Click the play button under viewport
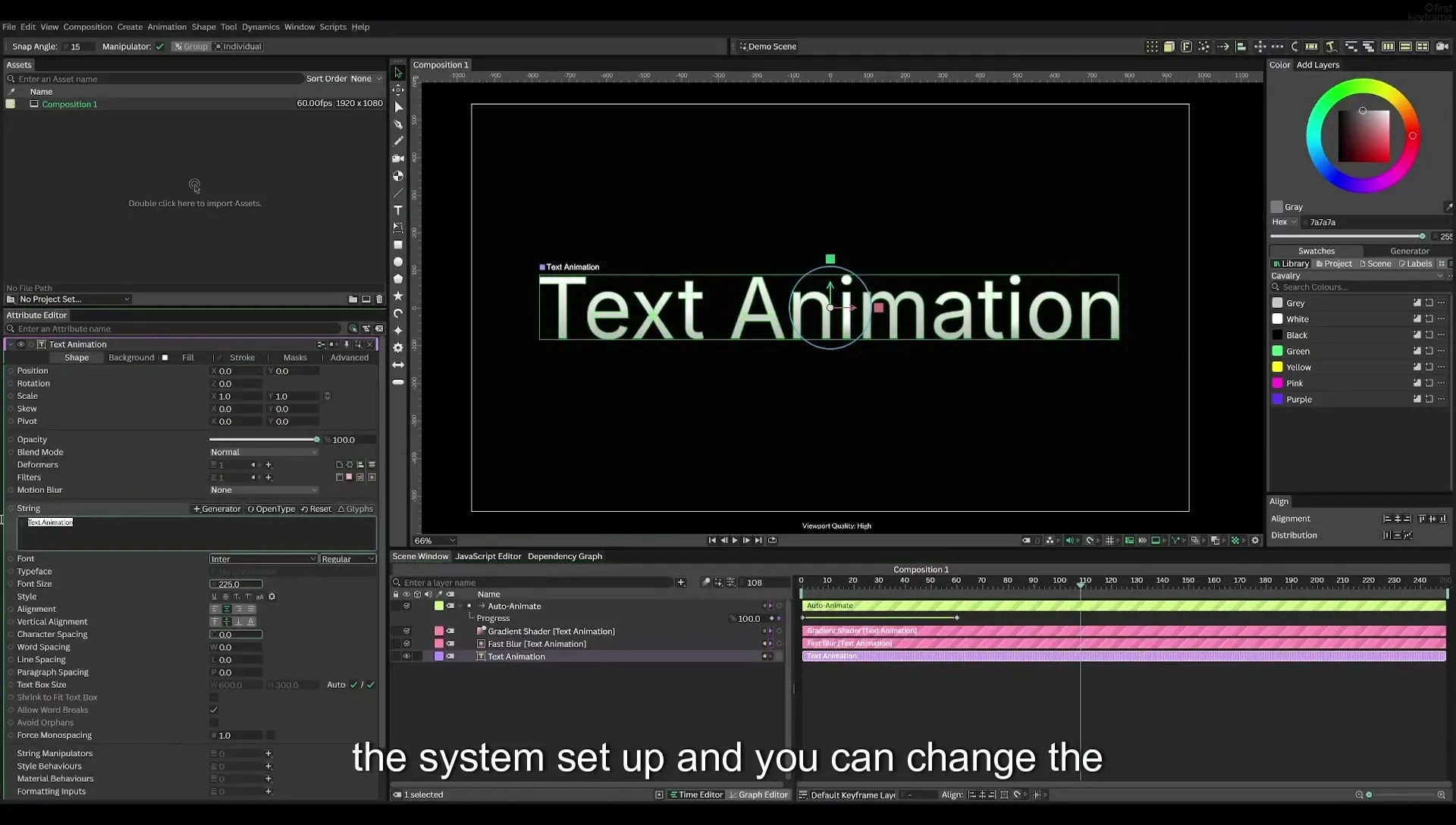Viewport: 1456px width, 825px height. (x=735, y=540)
